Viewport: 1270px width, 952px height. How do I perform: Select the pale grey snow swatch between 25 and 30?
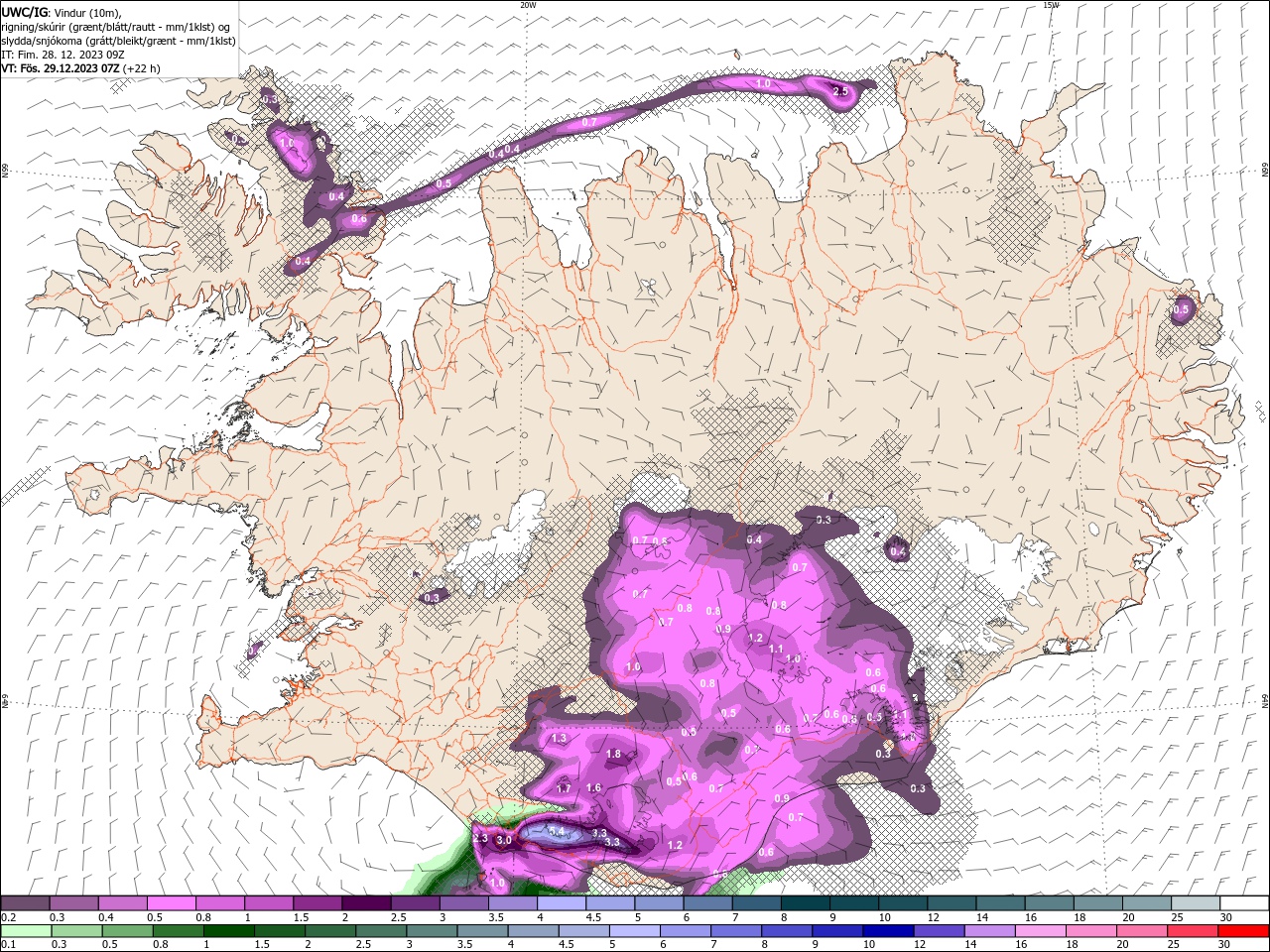click(x=1194, y=903)
